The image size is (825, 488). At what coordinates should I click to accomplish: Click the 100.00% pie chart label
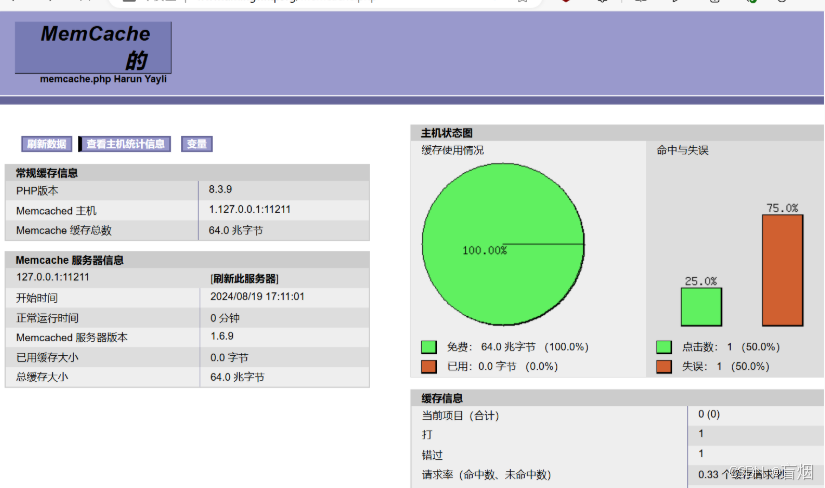click(x=485, y=251)
